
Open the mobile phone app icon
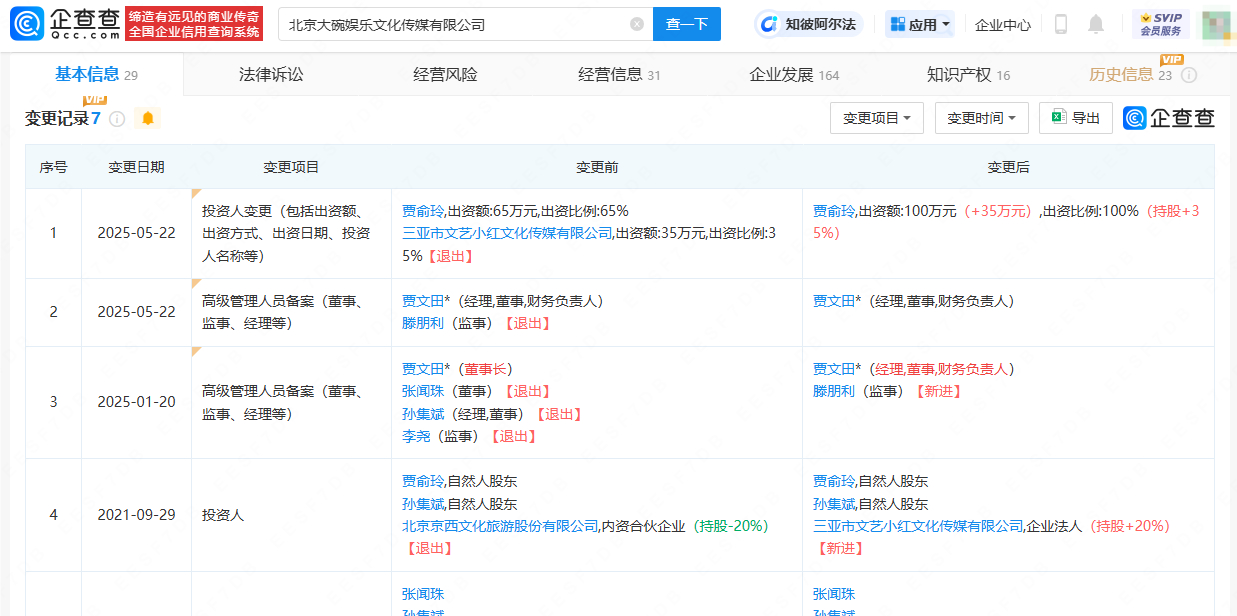[1061, 24]
